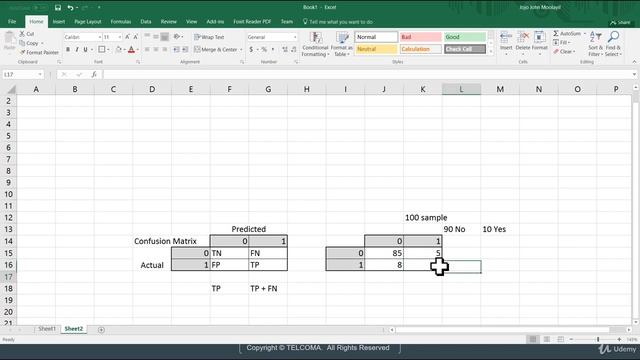Click the Copy icon
The image size is (640, 360).
pyautogui.click(x=22, y=43)
